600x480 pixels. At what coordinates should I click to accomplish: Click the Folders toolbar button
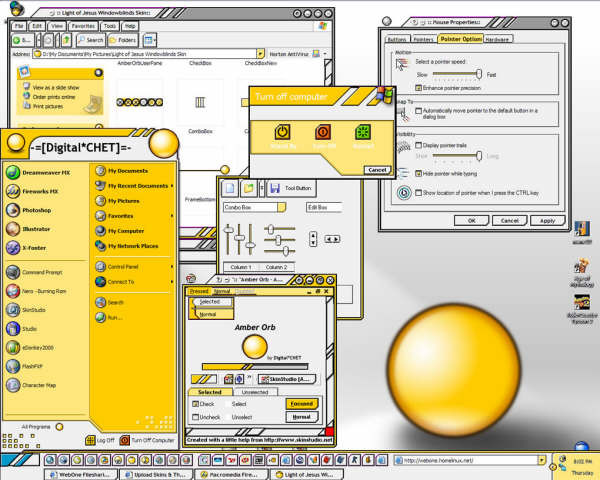pos(122,40)
